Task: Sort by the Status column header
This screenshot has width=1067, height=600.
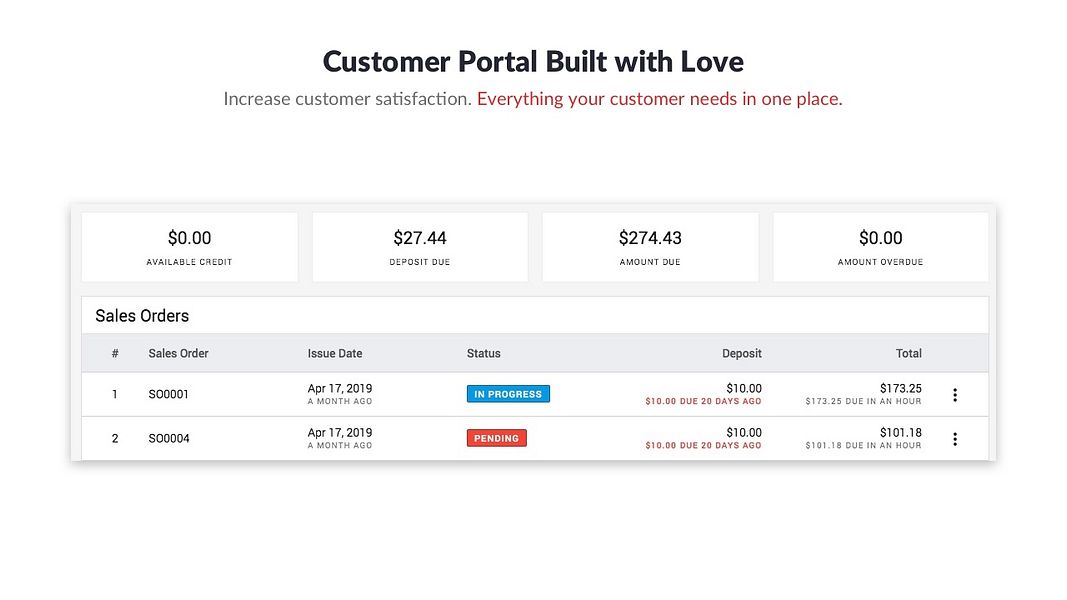Action: point(484,353)
